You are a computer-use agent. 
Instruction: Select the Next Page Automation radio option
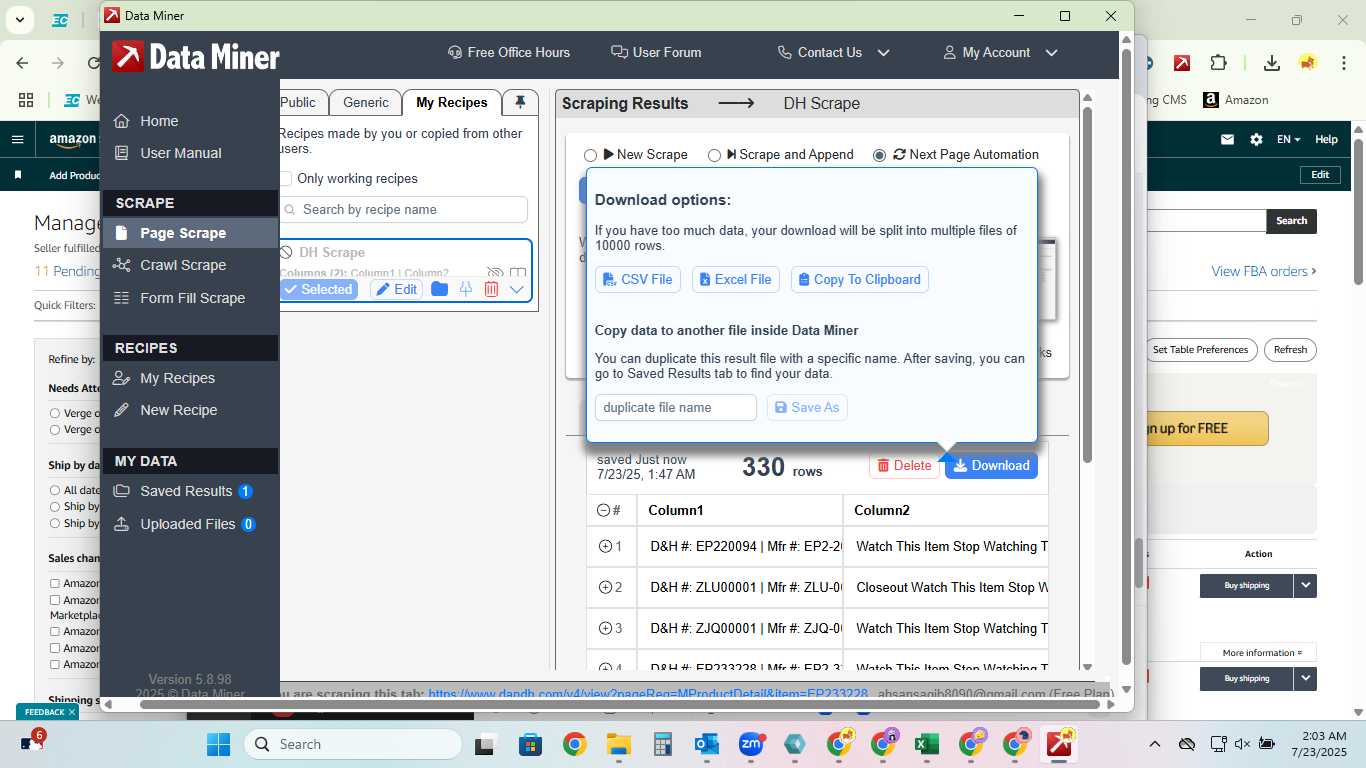coord(879,155)
